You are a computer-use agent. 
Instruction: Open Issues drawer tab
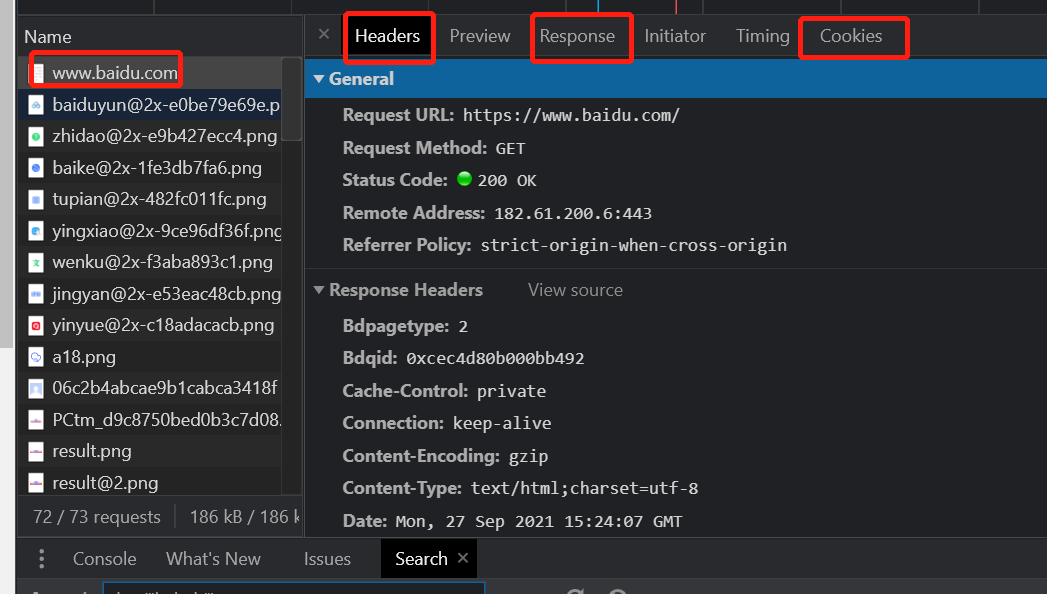(x=327, y=559)
